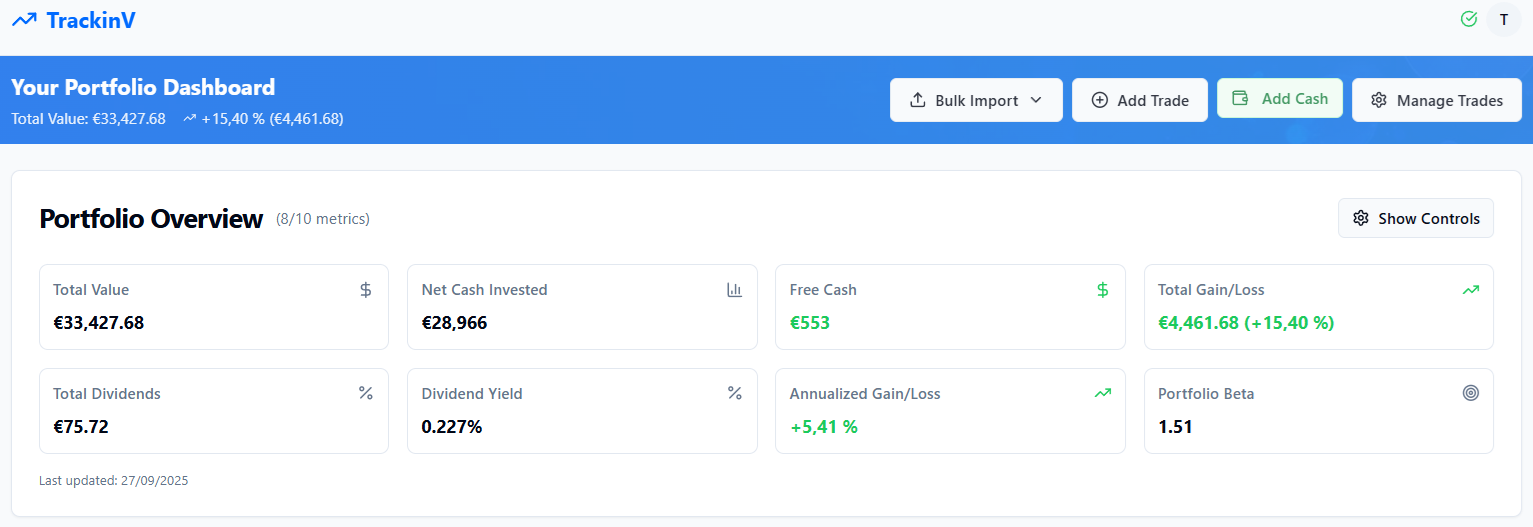Click the Net Cash Invested label

coord(485,290)
